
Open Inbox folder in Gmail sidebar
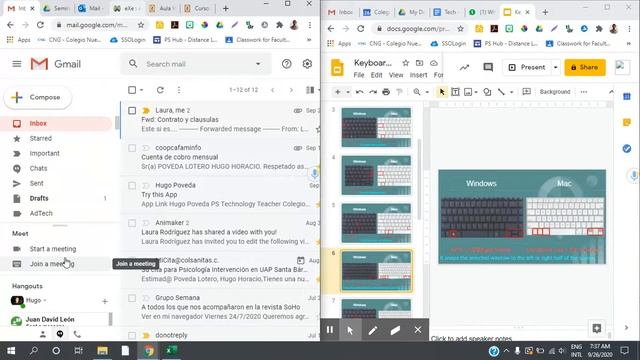(56, 123)
